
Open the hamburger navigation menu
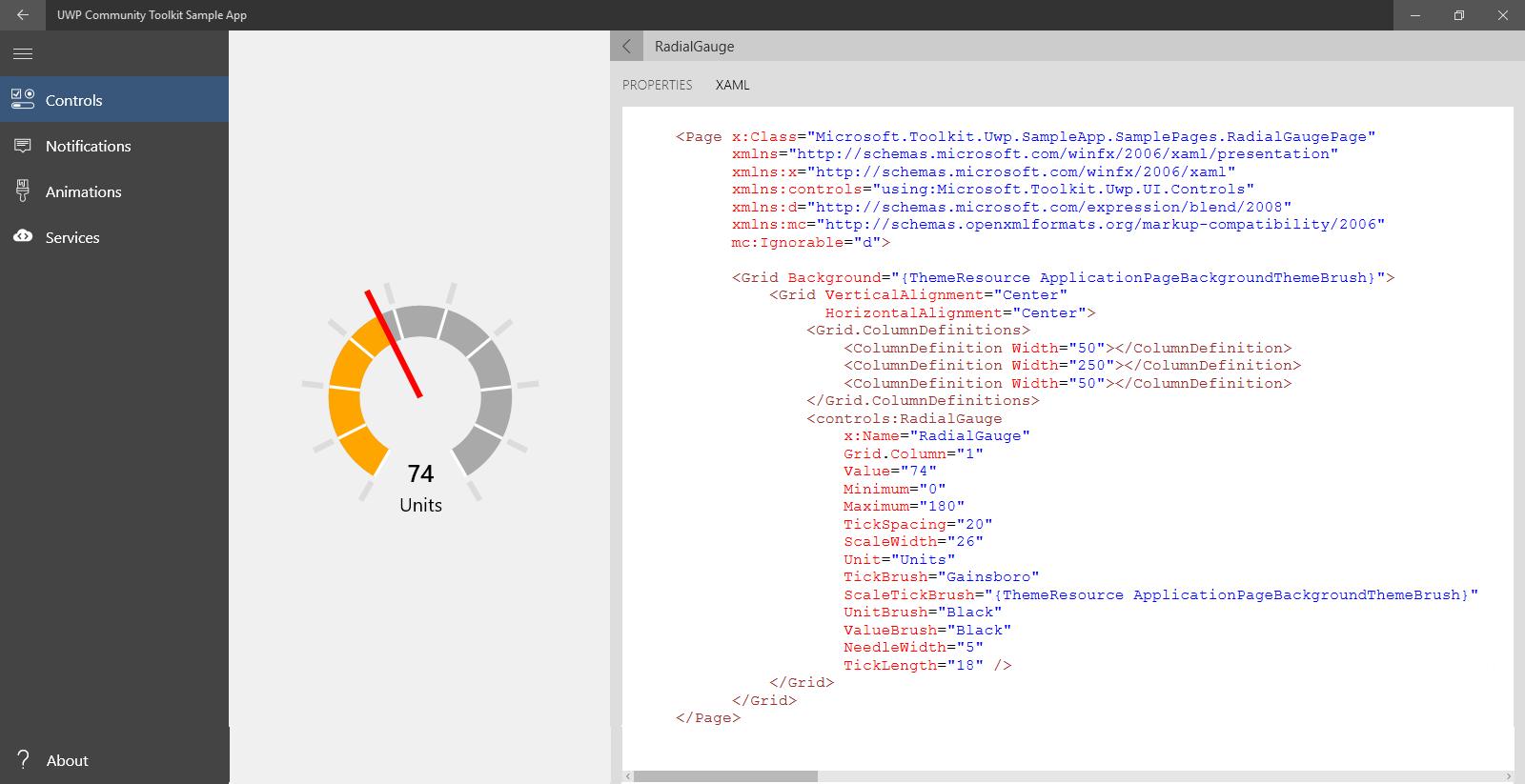23,53
